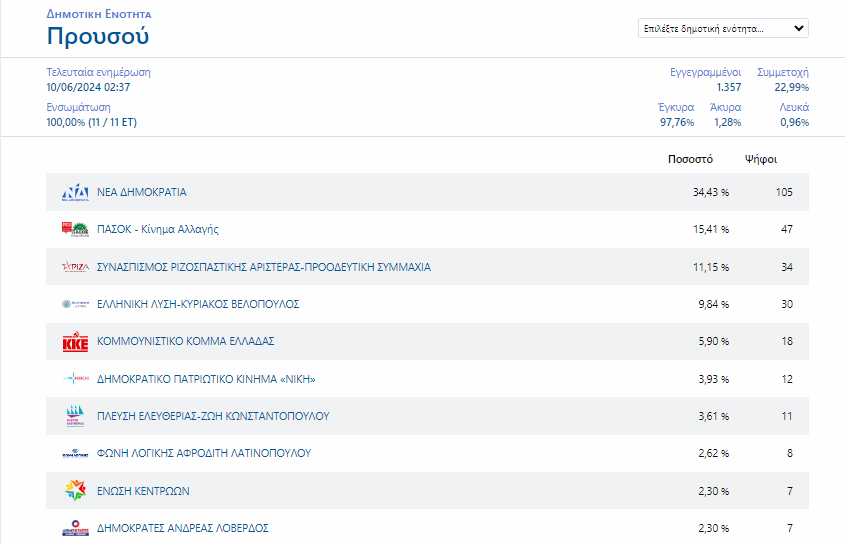Select ΕΝΩΣΗ ΚΕΝΤΡΩΩΝ party name
Screen dimensions: 845x544
point(143,491)
